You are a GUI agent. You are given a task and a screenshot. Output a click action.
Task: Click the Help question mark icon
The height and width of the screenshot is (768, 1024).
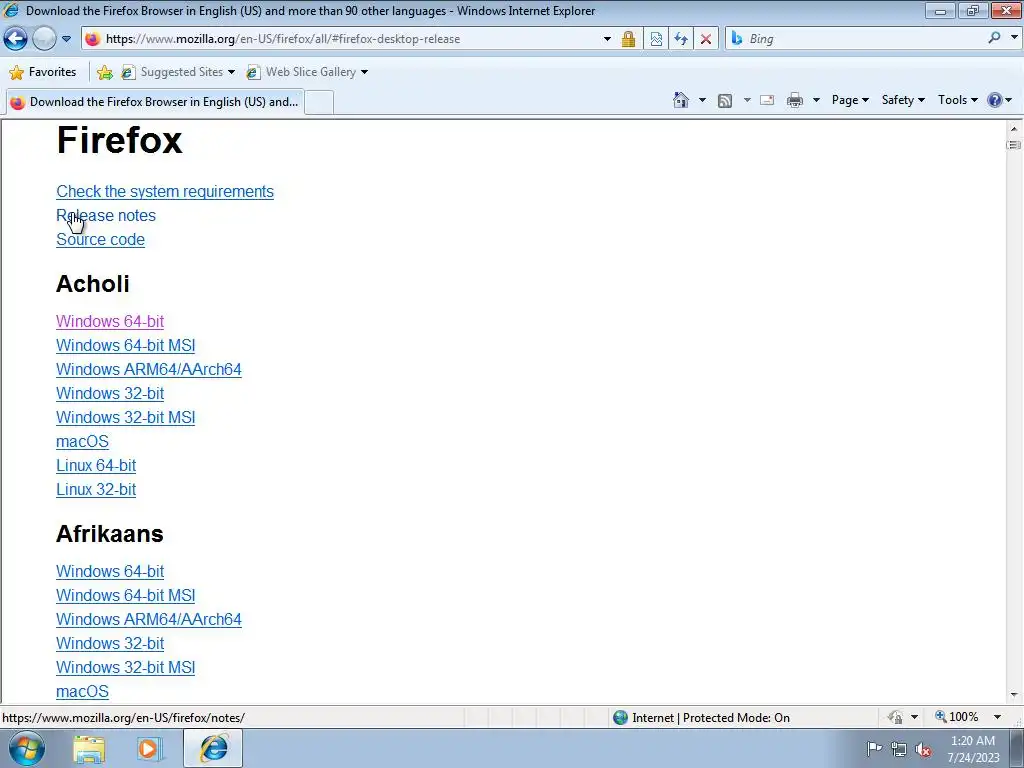point(994,100)
